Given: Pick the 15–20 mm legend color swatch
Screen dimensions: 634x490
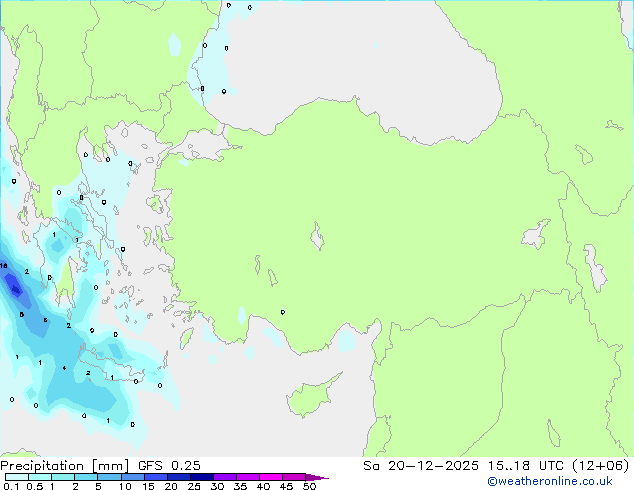Looking at the screenshot, I should click(156, 477).
